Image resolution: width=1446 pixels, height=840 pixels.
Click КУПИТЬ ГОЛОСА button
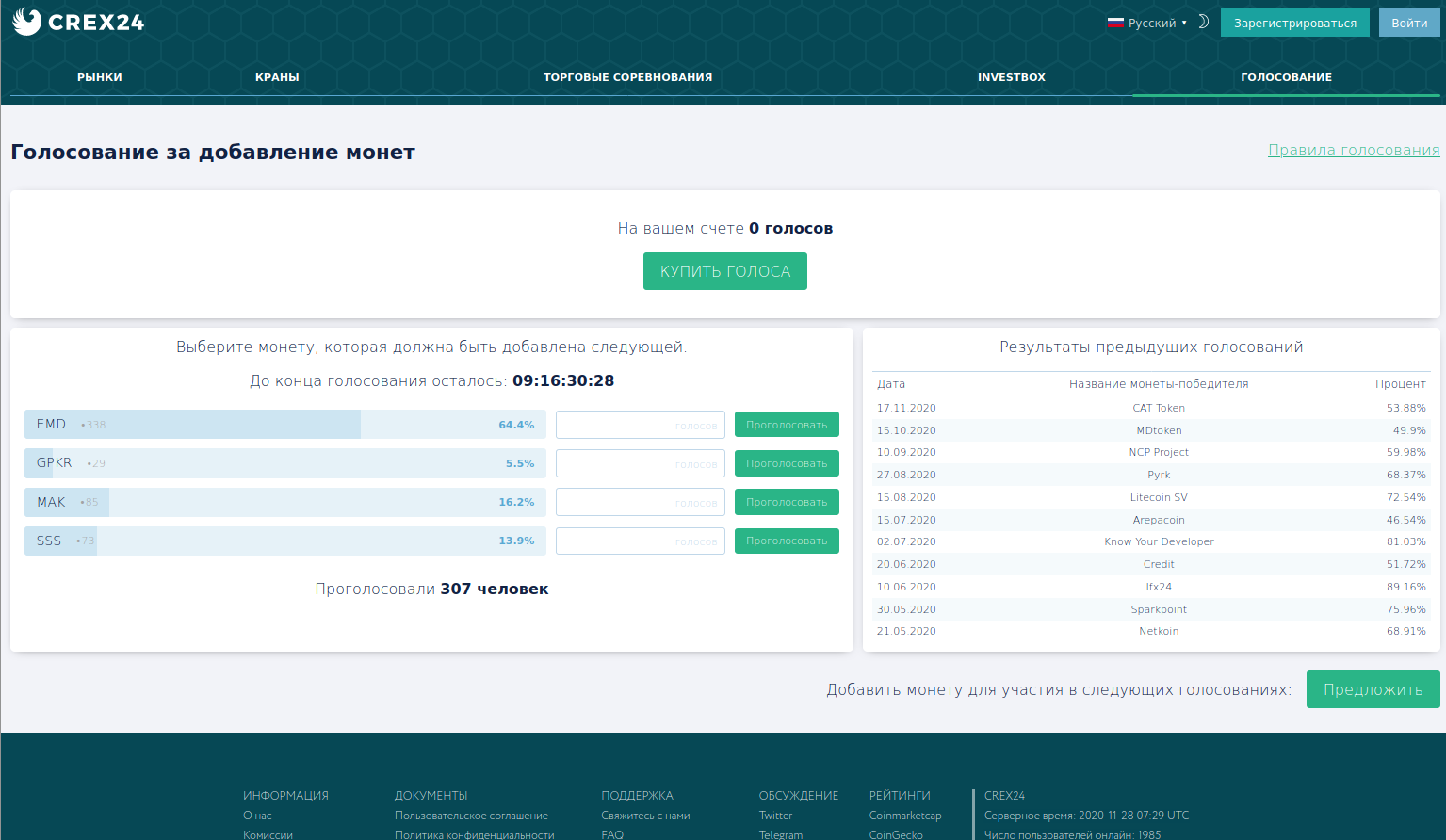725,271
